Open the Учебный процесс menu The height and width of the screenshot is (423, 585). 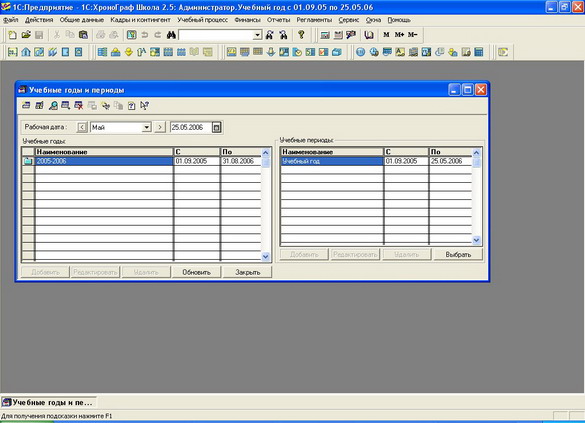pyautogui.click(x=202, y=20)
